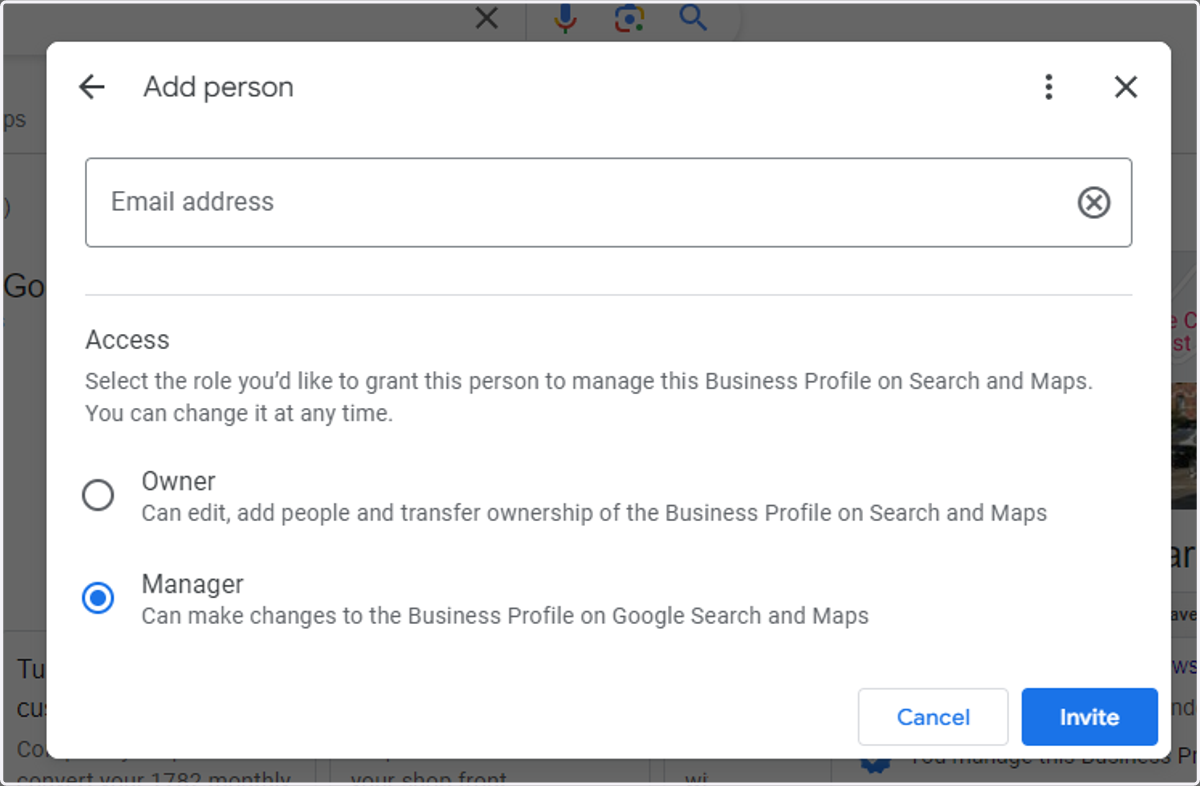Select the Manager role radio button
The width and height of the screenshot is (1200, 786).
[98, 598]
